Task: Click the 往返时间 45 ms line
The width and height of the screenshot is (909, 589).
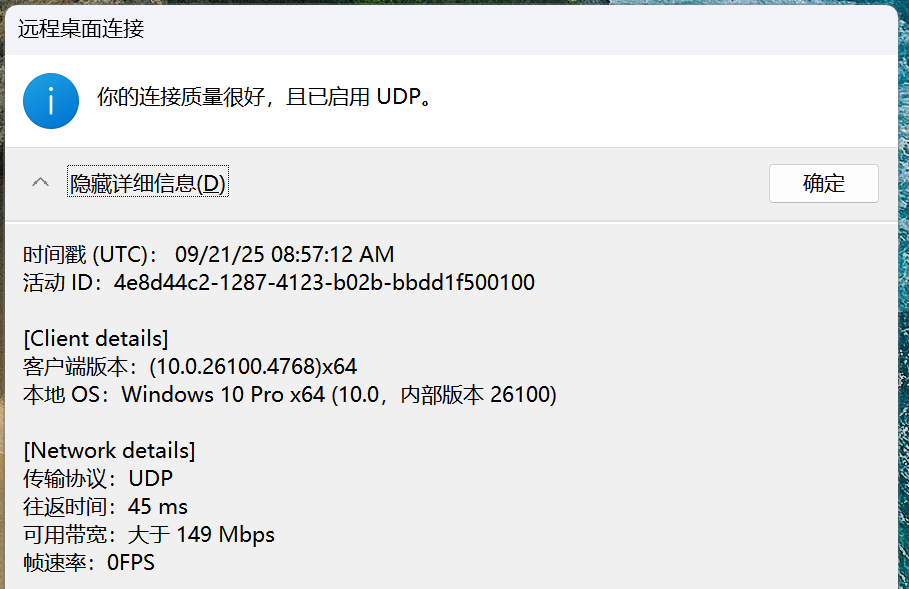Action: tap(105, 506)
